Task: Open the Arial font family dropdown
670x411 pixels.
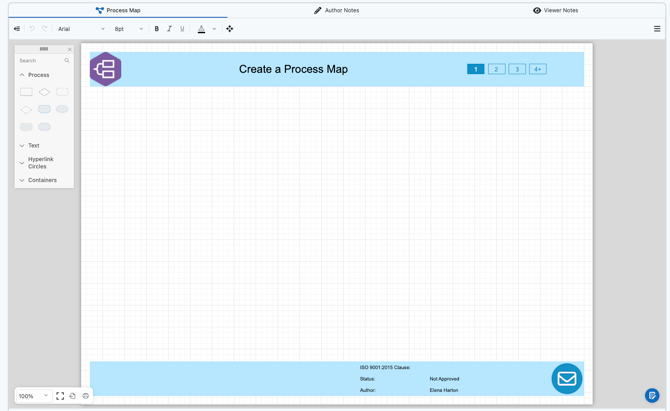Action: click(x=81, y=29)
